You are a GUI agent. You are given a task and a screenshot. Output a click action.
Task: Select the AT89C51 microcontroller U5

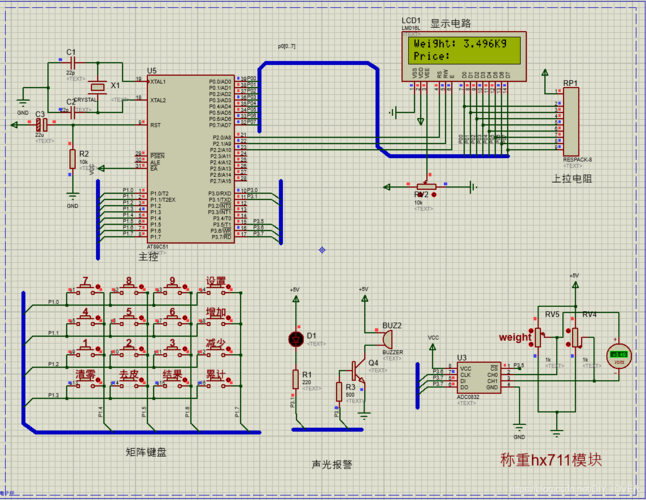tap(191, 159)
